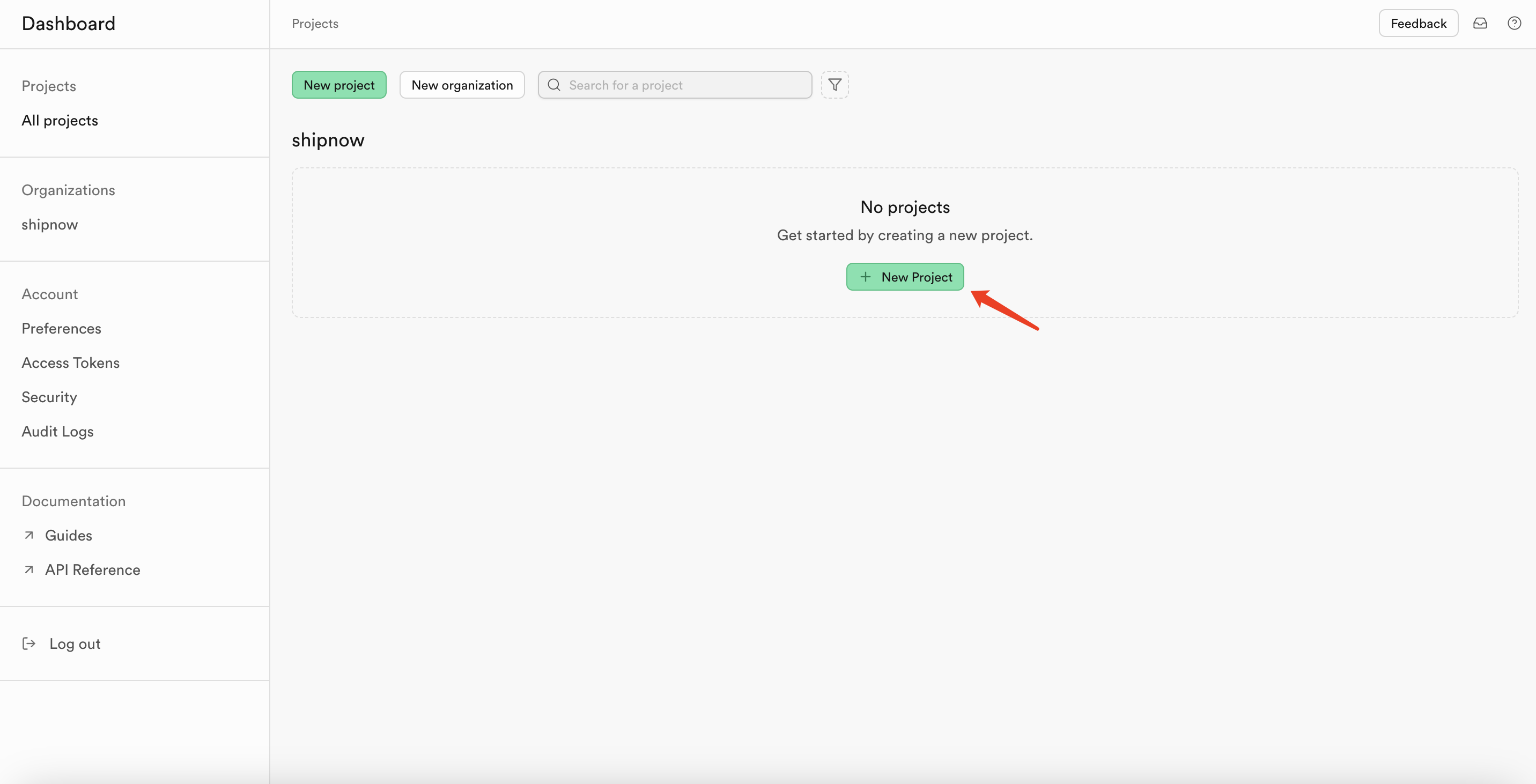Click the green New Project button
1536x784 pixels.
click(x=905, y=277)
